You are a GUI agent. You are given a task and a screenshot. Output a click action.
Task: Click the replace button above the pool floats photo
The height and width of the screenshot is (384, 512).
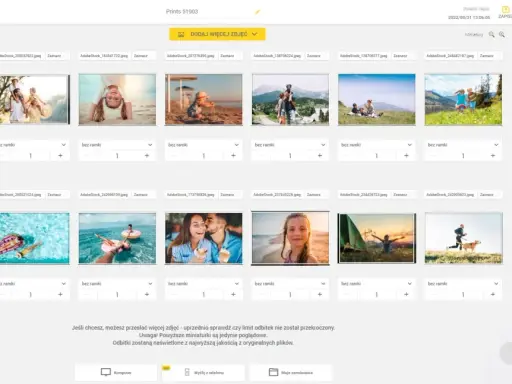point(54,194)
